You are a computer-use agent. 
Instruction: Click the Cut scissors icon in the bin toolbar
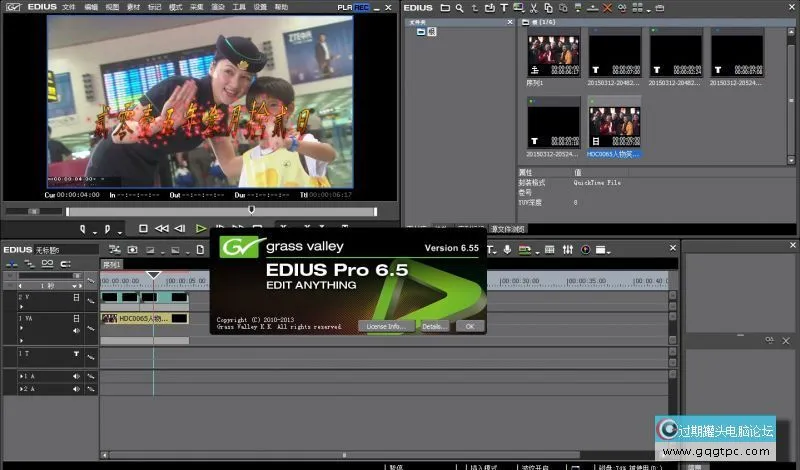[x=534, y=8]
